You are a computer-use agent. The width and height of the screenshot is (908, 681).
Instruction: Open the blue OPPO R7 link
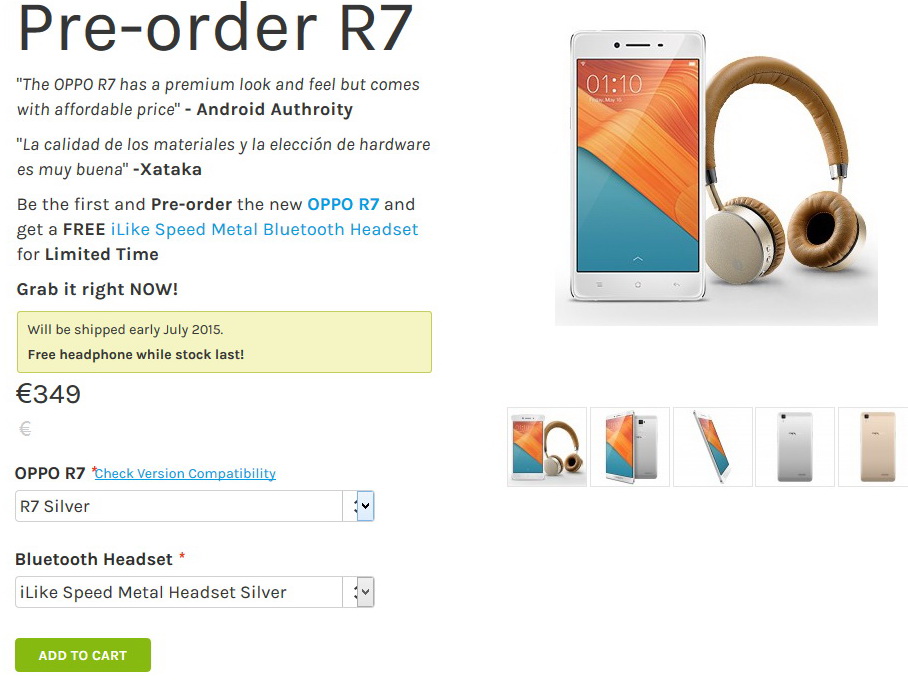click(343, 204)
